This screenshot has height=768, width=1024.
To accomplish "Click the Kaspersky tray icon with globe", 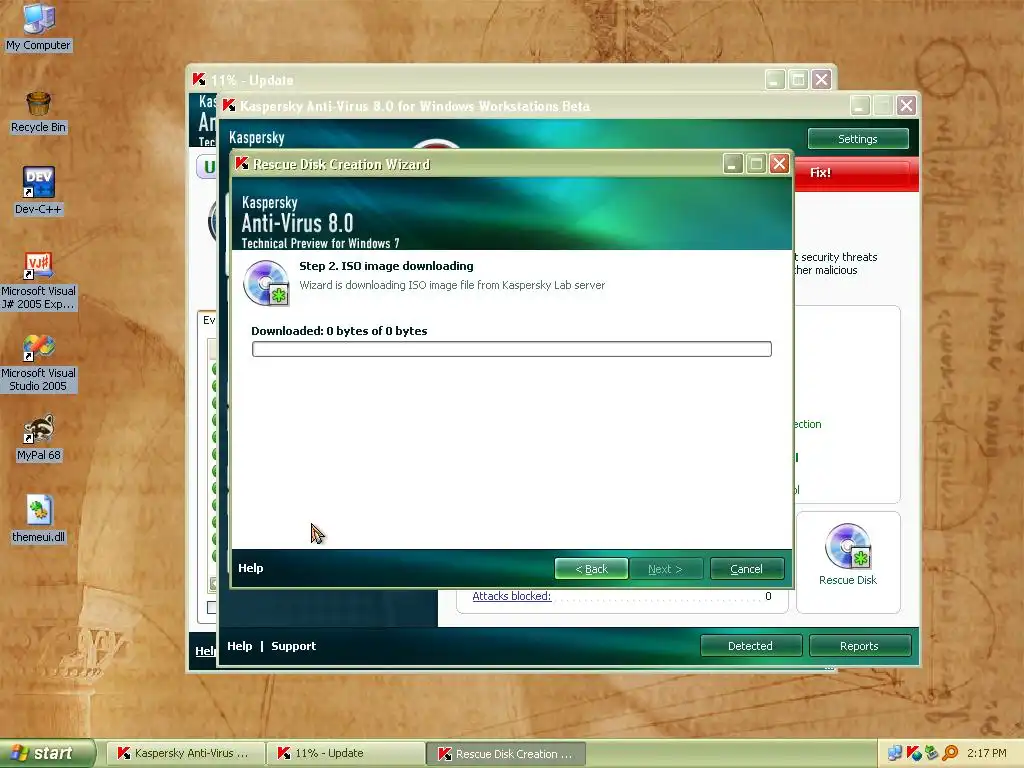I will tap(914, 753).
